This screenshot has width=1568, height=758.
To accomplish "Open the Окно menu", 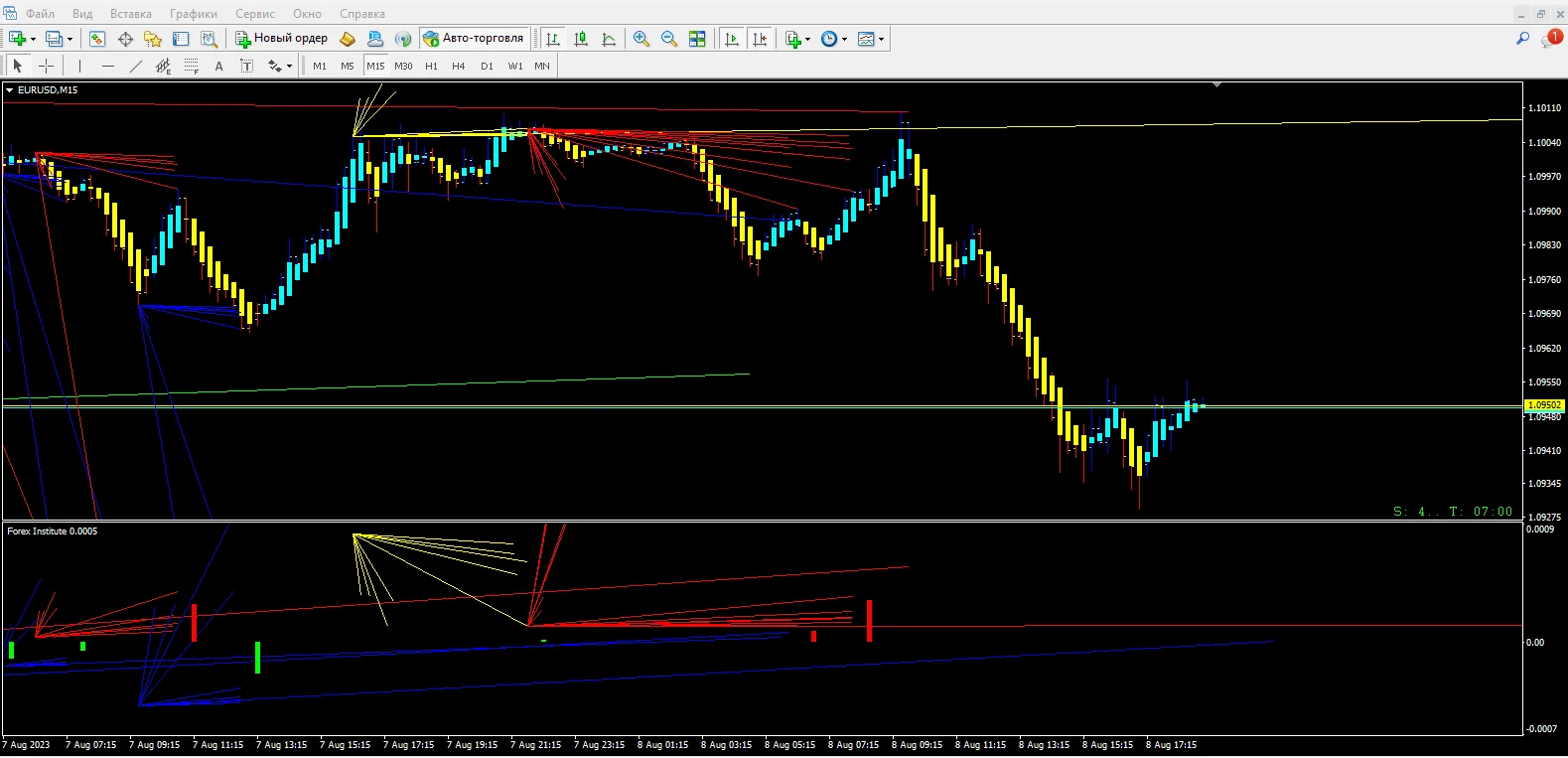I will (307, 14).
